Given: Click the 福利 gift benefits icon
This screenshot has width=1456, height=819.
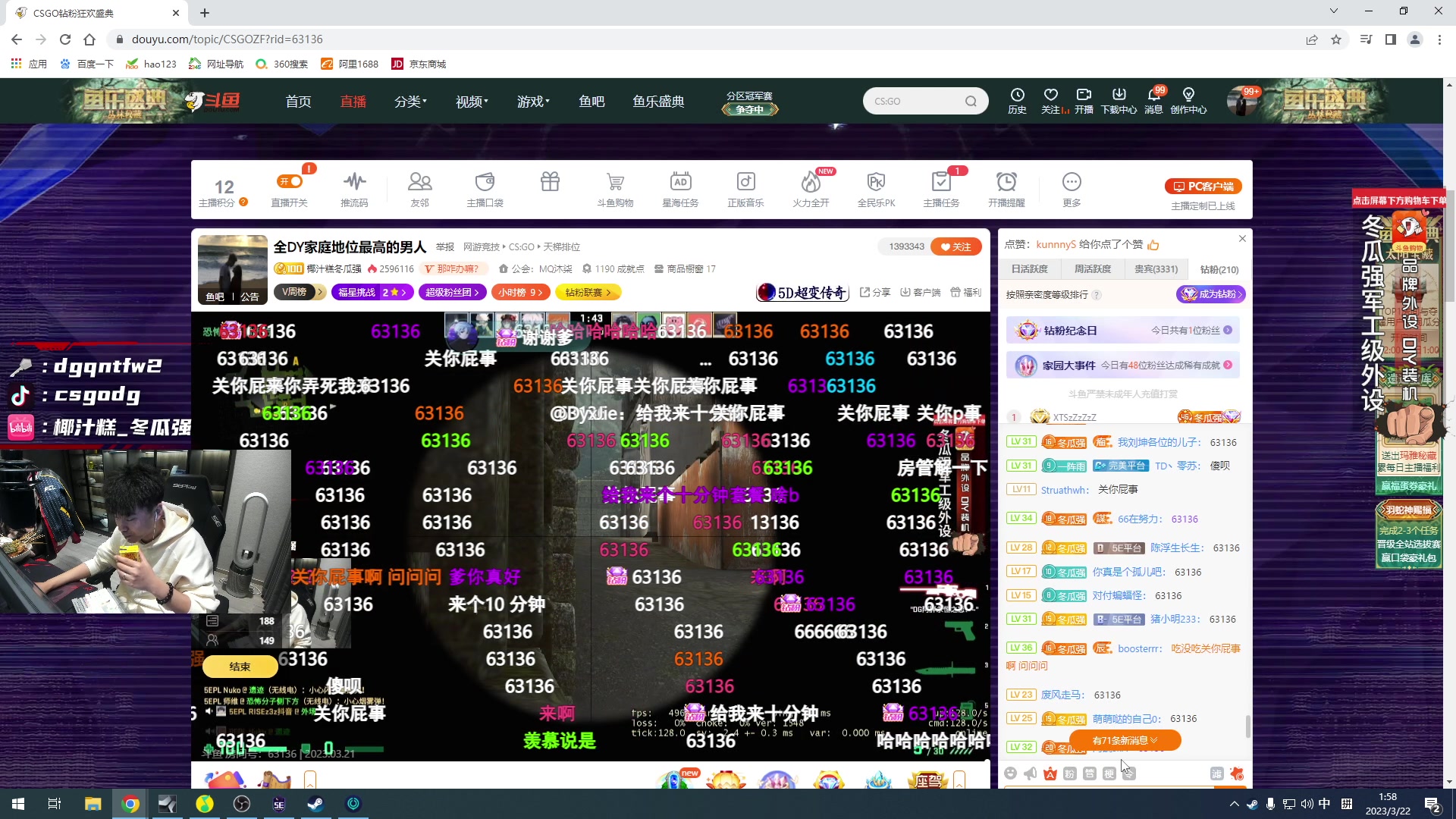Looking at the screenshot, I should click(965, 292).
